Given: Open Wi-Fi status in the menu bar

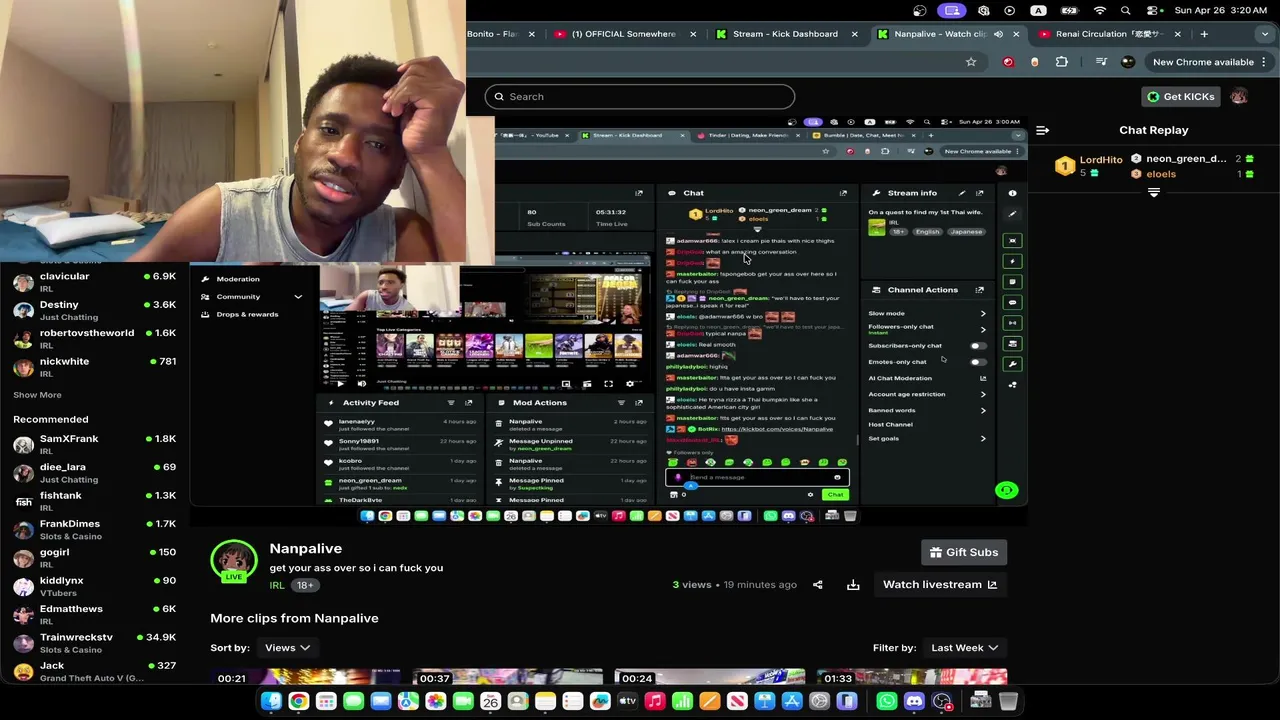Looking at the screenshot, I should [1100, 10].
